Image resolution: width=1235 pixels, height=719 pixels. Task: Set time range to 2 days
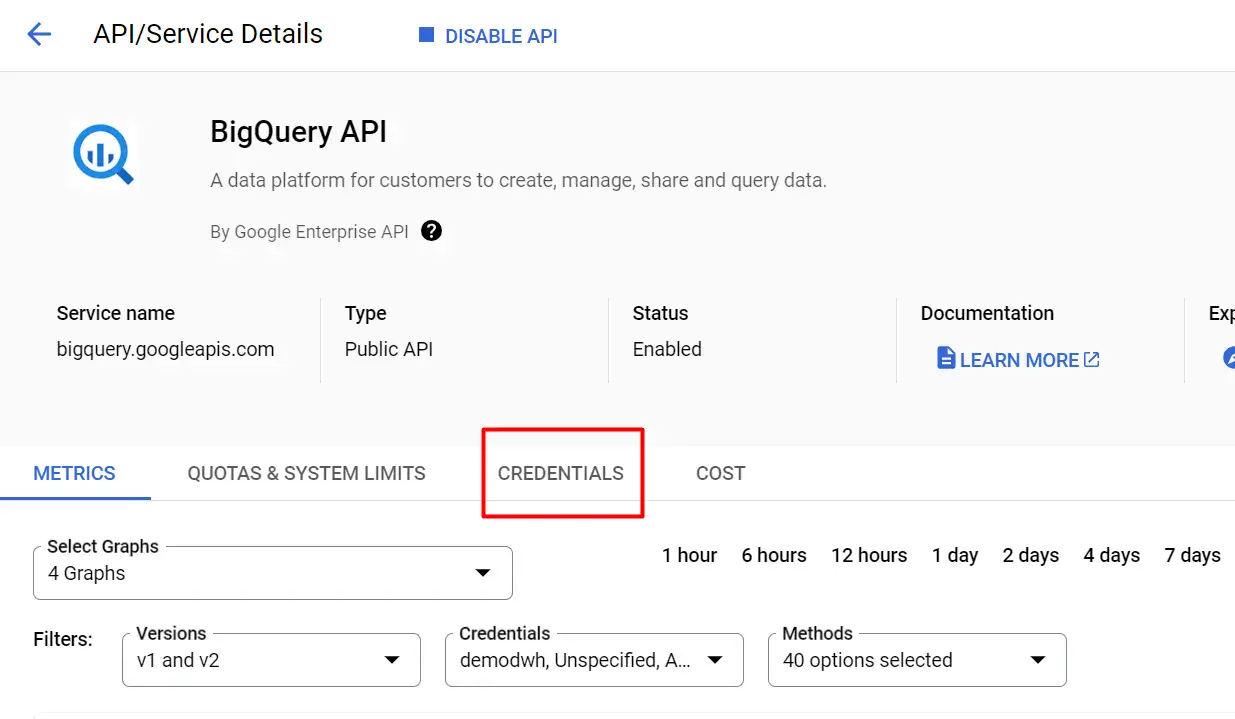pyautogui.click(x=1031, y=555)
